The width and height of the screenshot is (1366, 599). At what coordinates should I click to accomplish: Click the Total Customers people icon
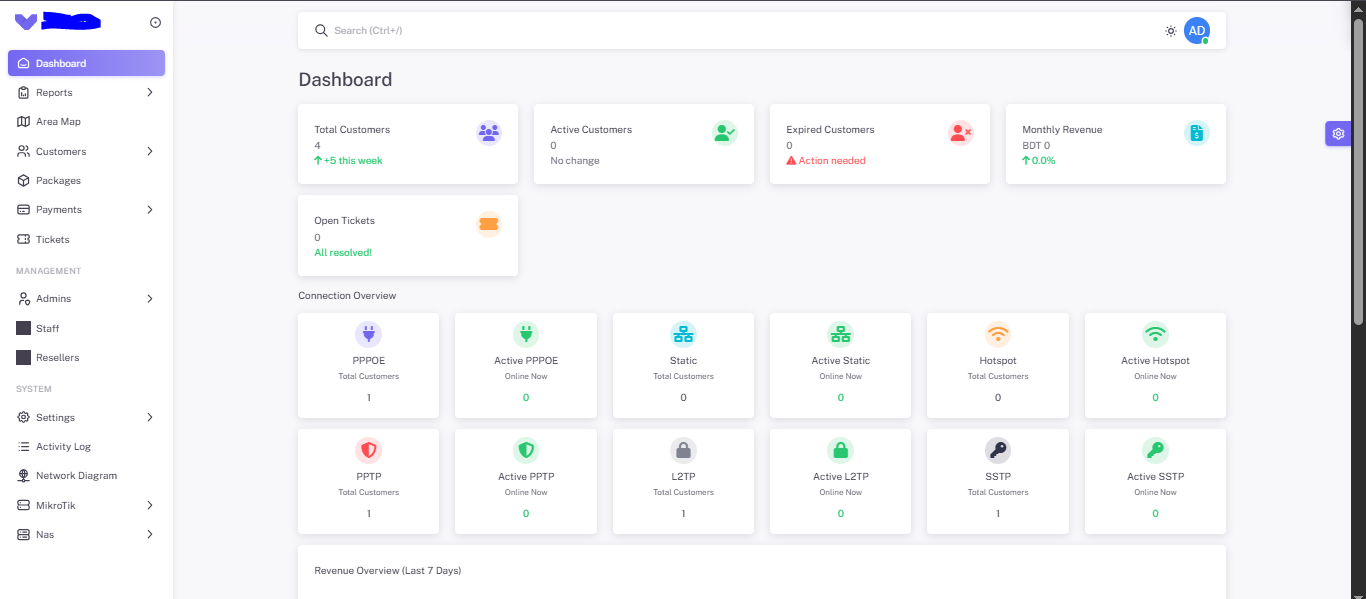pyautogui.click(x=489, y=132)
